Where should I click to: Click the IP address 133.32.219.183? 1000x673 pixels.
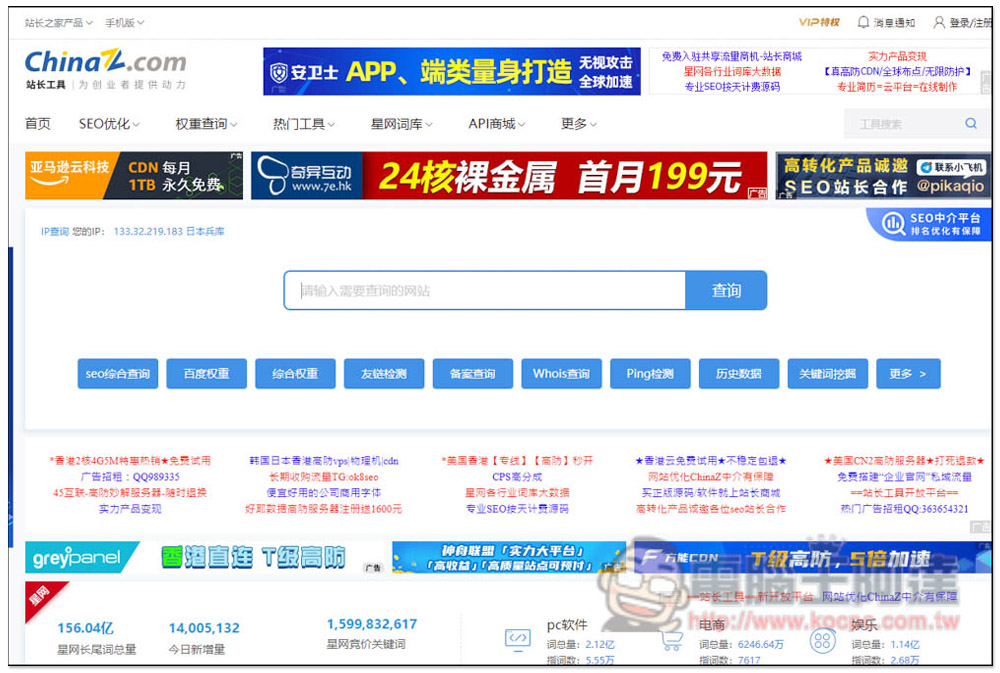click(x=148, y=232)
